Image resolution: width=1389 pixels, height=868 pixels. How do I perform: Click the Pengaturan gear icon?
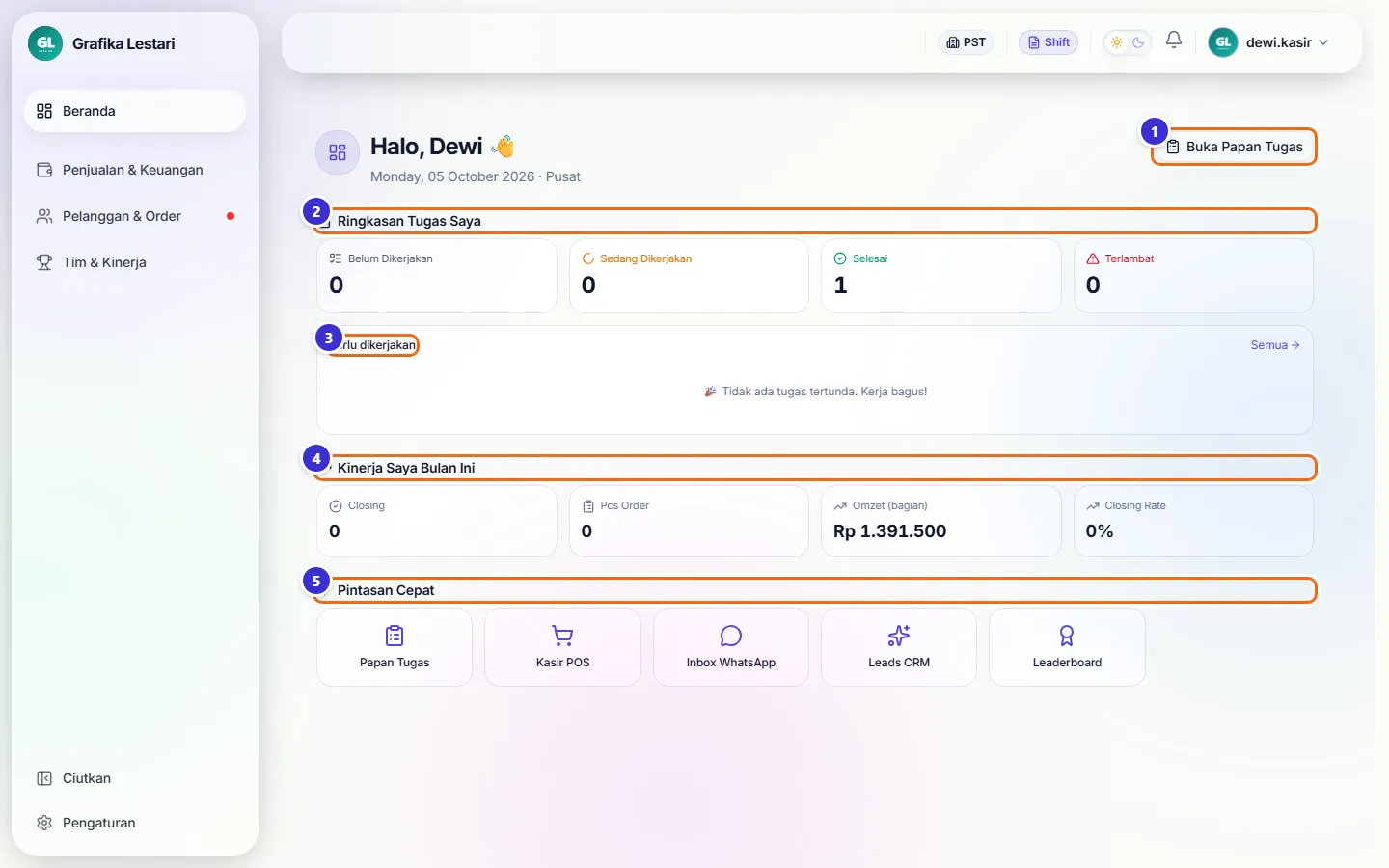[x=44, y=823]
